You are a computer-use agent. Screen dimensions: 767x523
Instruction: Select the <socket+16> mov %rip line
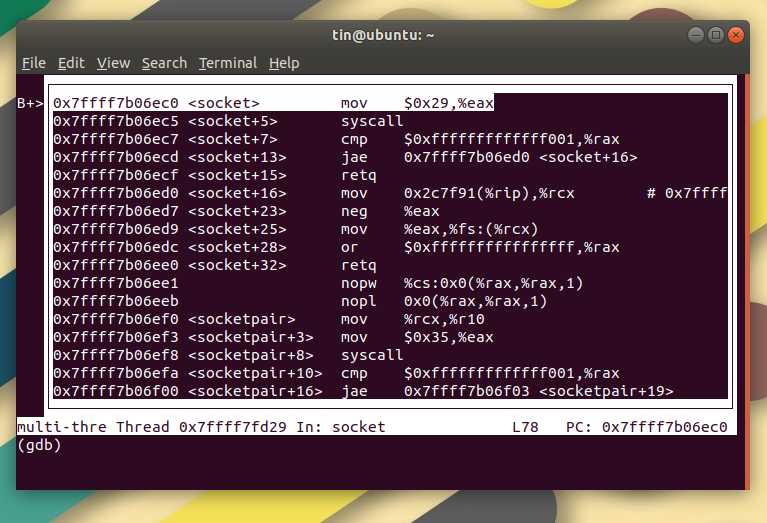(390, 193)
